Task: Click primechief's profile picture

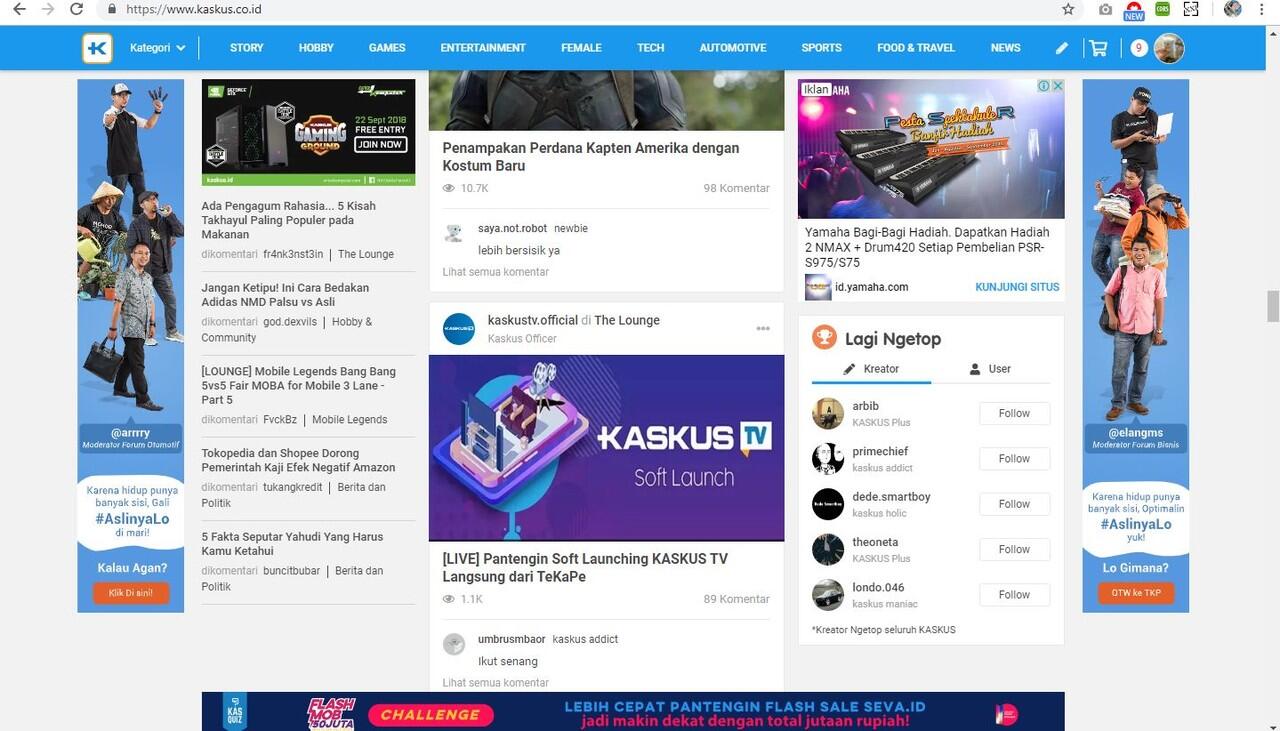Action: click(x=828, y=459)
